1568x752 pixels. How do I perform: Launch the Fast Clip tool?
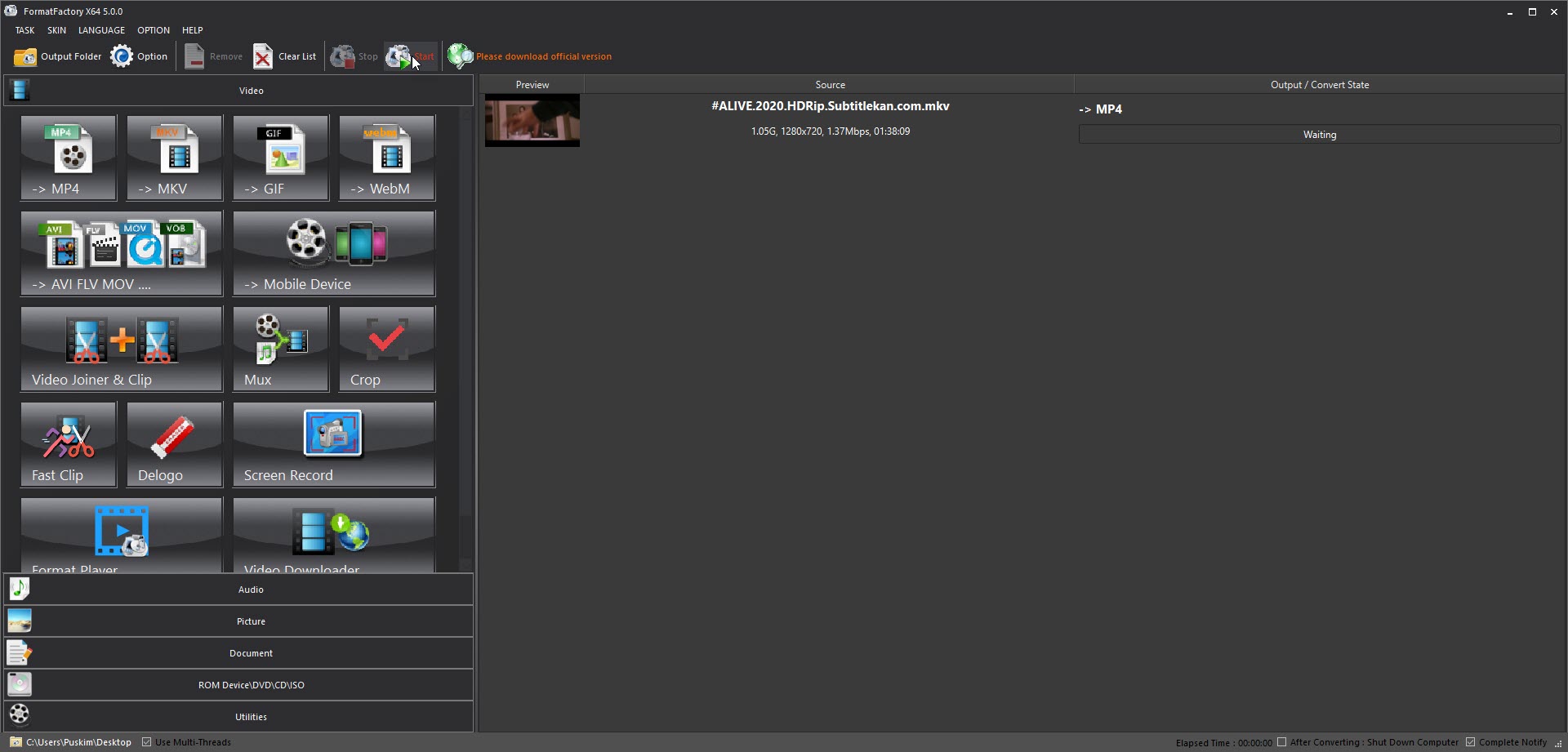point(69,444)
